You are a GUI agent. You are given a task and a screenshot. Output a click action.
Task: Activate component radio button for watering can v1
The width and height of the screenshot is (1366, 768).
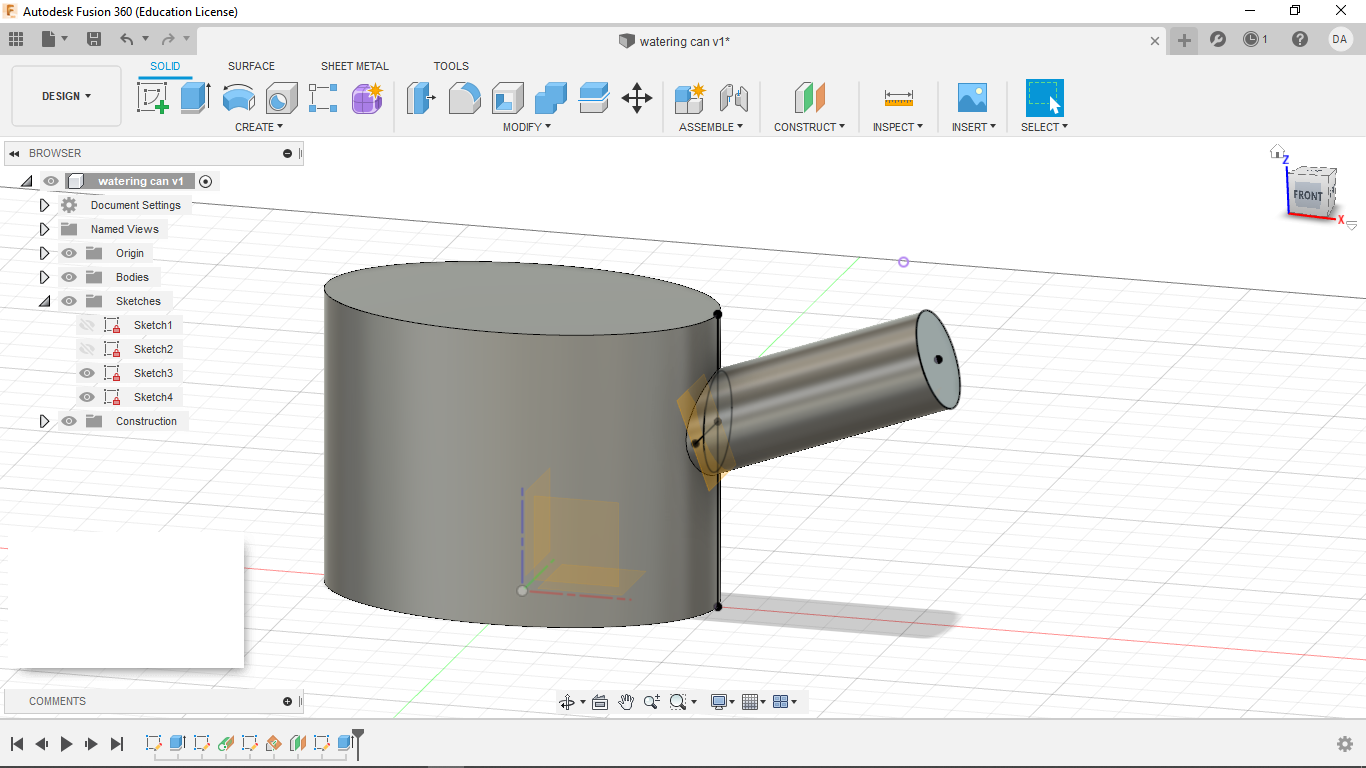pos(206,181)
